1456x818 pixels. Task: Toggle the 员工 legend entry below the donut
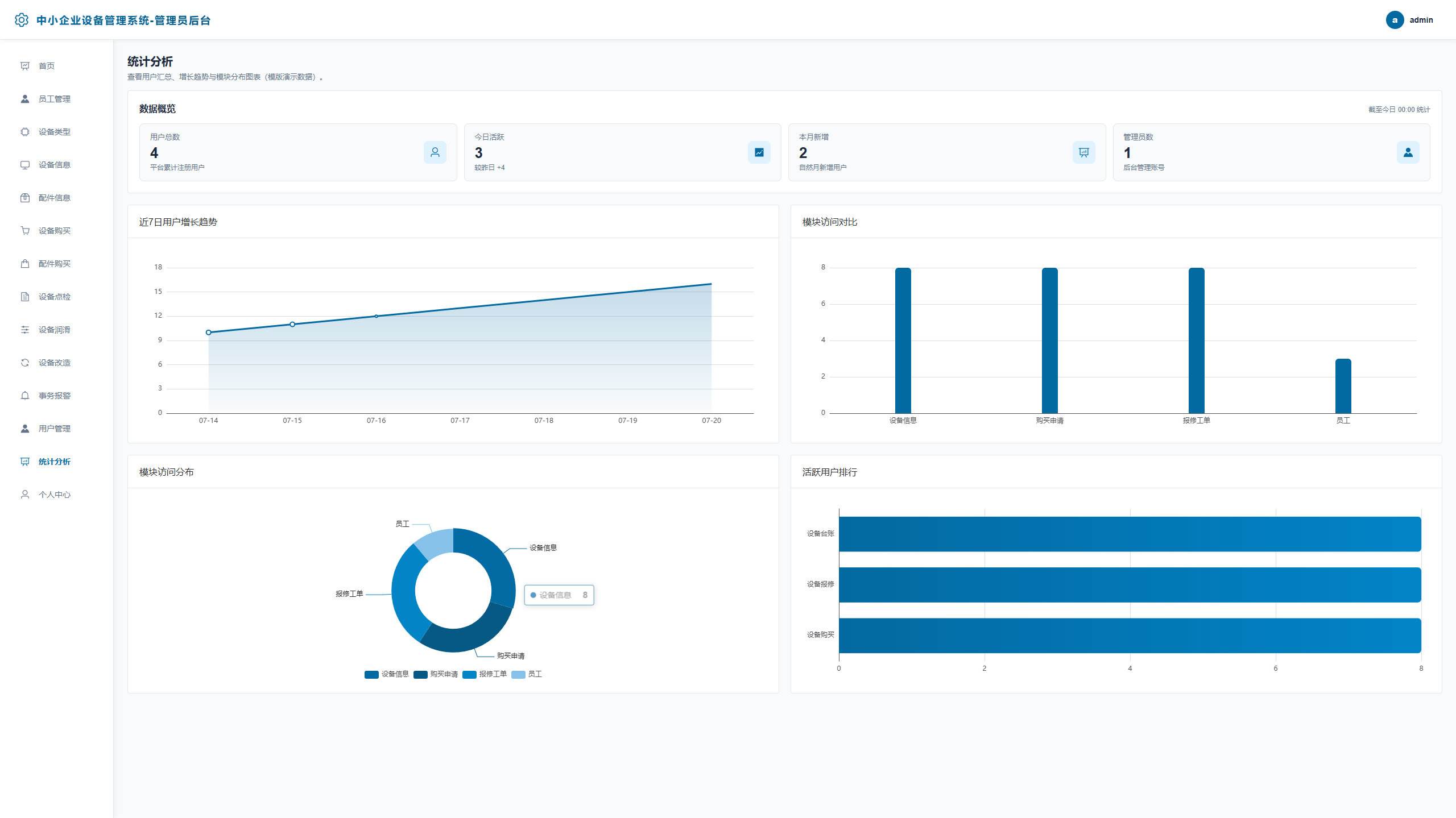tap(527, 674)
